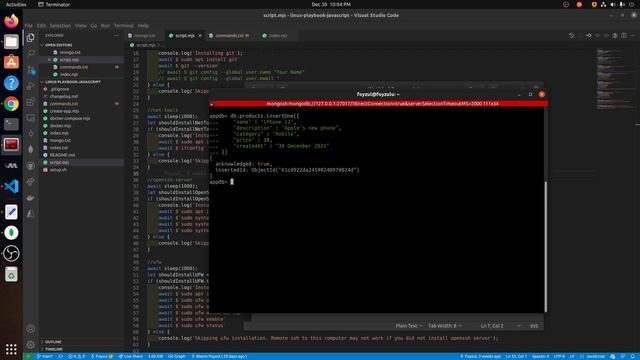The height and width of the screenshot is (360, 640).
Task: Open the Files app from the dock
Action: tap(11, 41)
